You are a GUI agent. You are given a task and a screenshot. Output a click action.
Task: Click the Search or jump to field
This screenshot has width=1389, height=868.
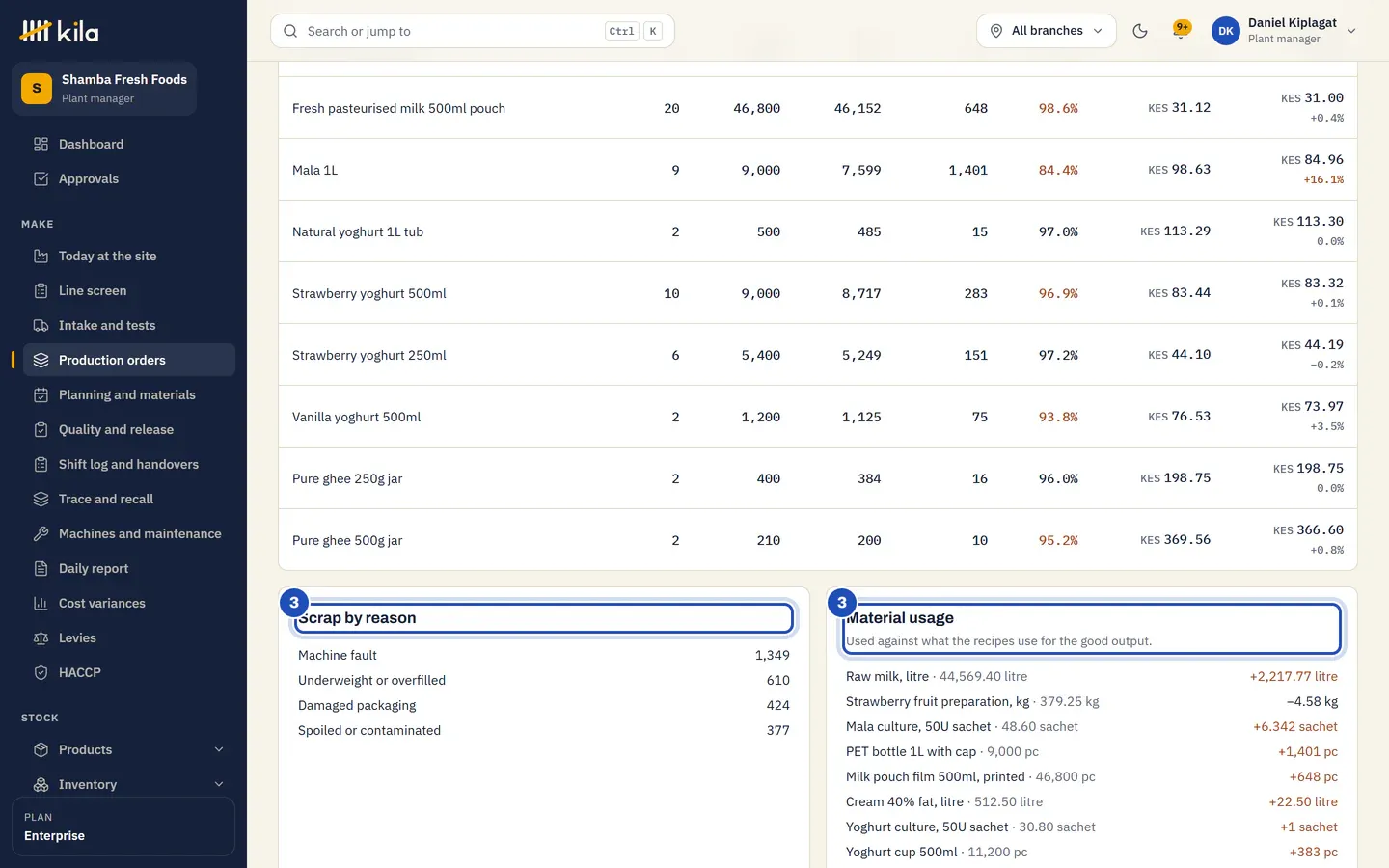point(473,31)
